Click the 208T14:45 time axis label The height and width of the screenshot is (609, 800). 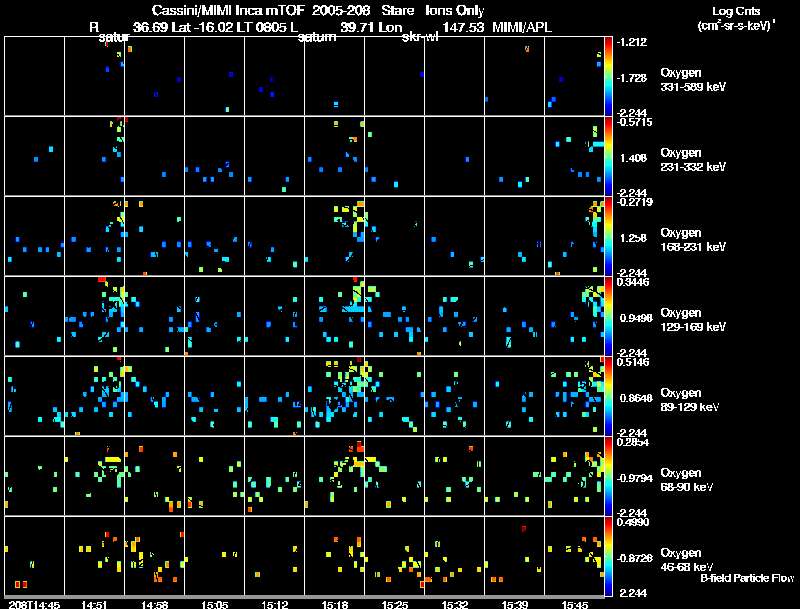click(x=34, y=605)
